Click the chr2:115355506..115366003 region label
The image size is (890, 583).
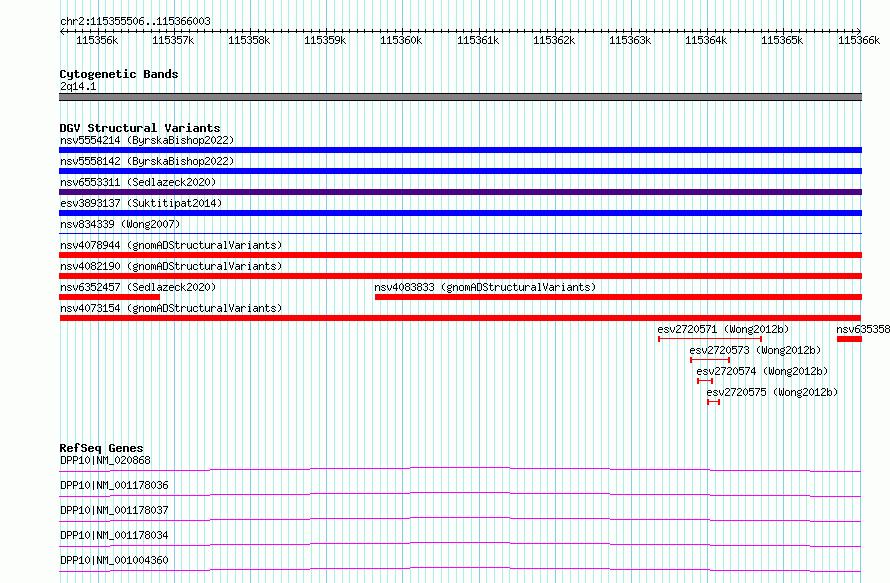pos(135,21)
